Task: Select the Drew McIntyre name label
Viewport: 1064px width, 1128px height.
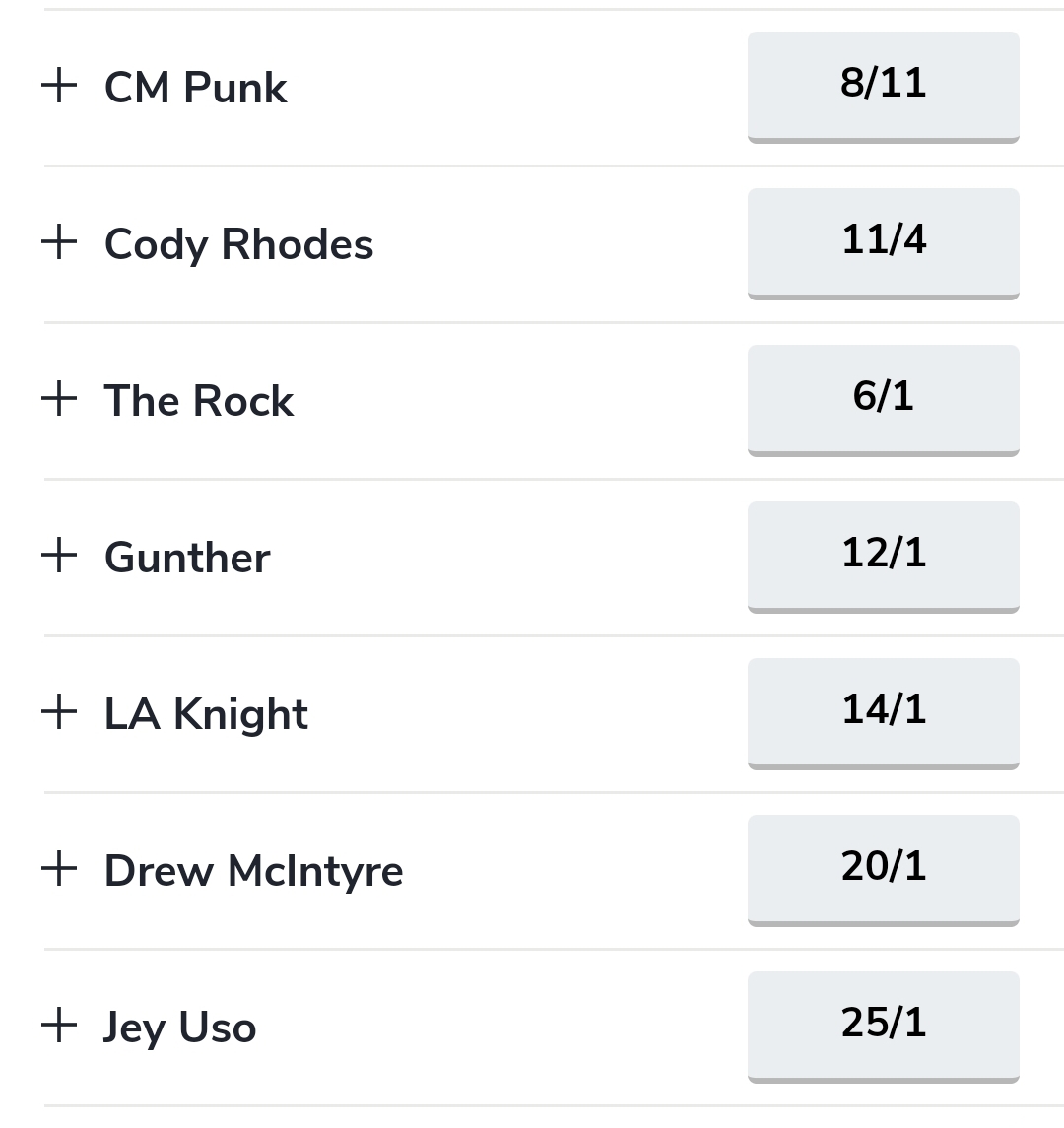Action: coord(253,871)
